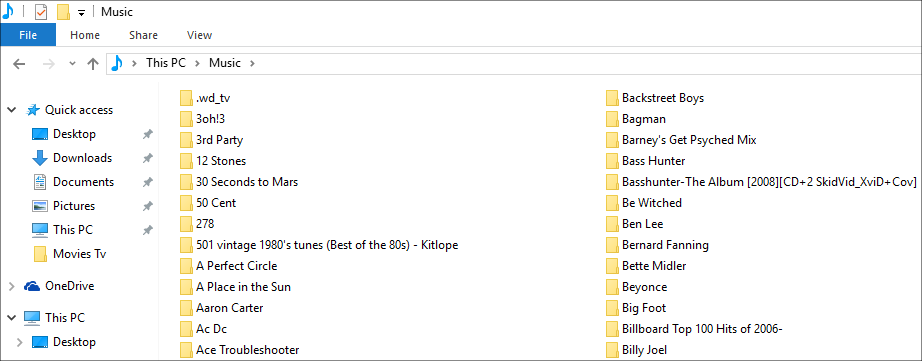Select 'Ac Dc' folder name
Screen dimensions: 922x361
point(212,329)
